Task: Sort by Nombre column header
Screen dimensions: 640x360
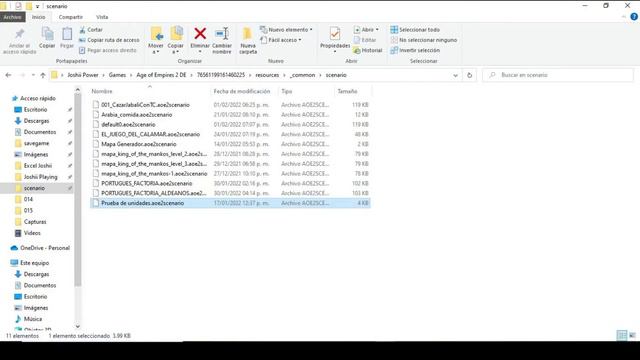Action: (102, 91)
